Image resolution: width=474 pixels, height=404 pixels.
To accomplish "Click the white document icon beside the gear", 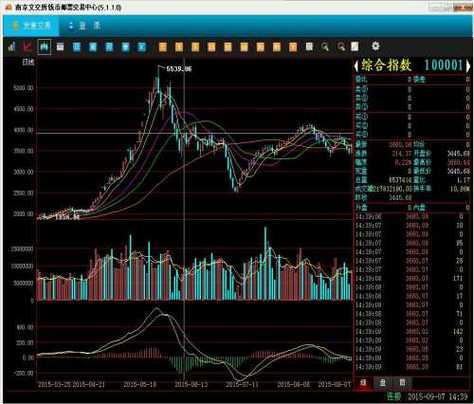I will [355, 46].
